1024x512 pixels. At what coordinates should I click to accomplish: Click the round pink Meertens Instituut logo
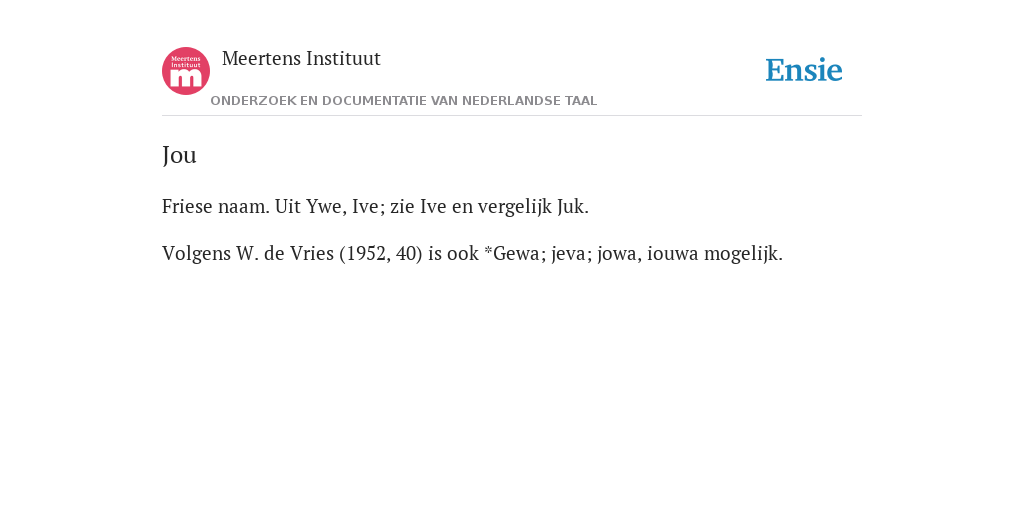pyautogui.click(x=185, y=71)
